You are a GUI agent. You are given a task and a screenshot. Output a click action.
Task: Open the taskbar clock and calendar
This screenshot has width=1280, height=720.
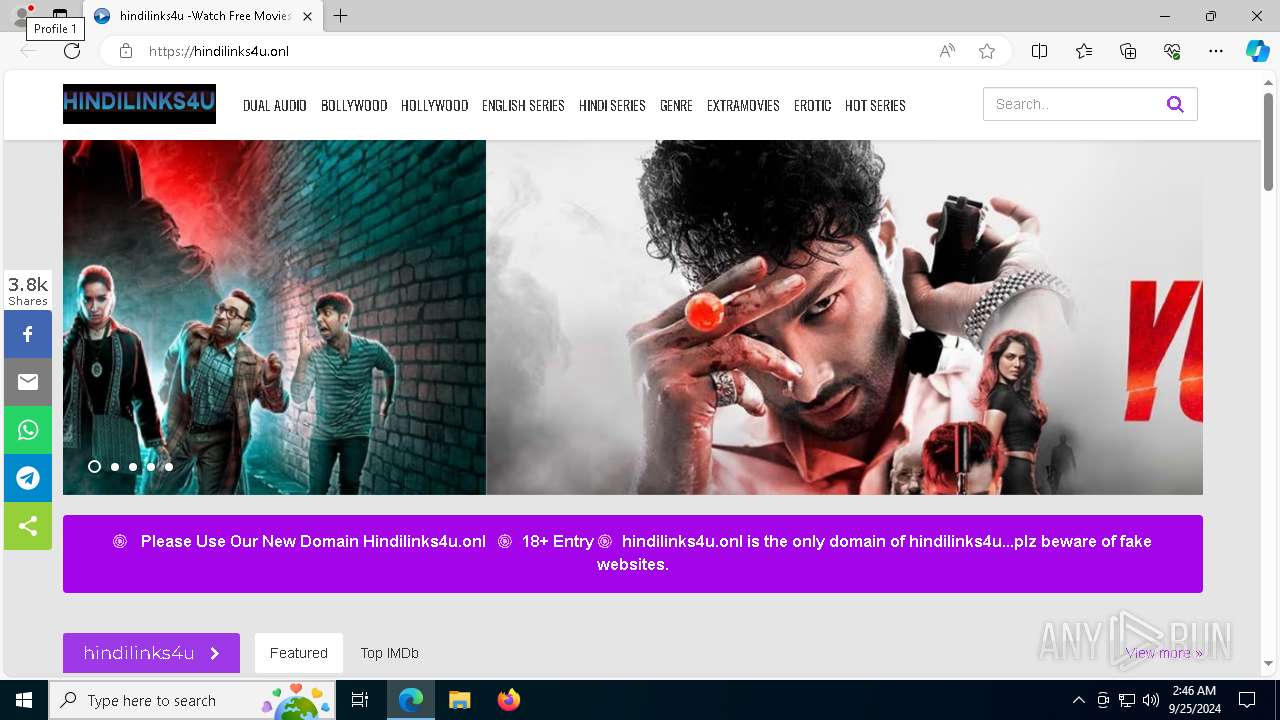click(1194, 700)
